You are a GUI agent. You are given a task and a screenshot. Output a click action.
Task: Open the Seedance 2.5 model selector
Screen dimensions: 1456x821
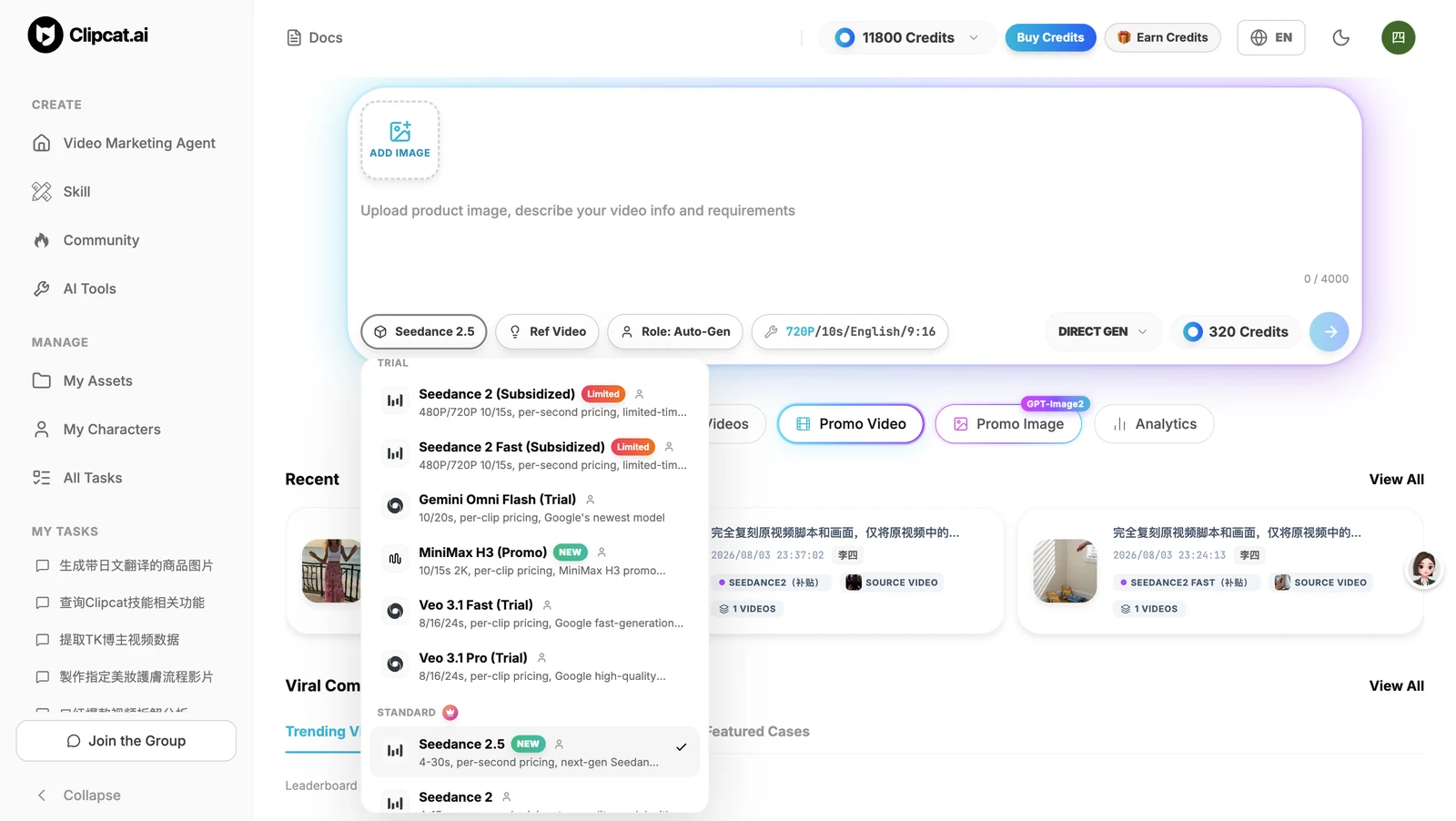coord(424,331)
